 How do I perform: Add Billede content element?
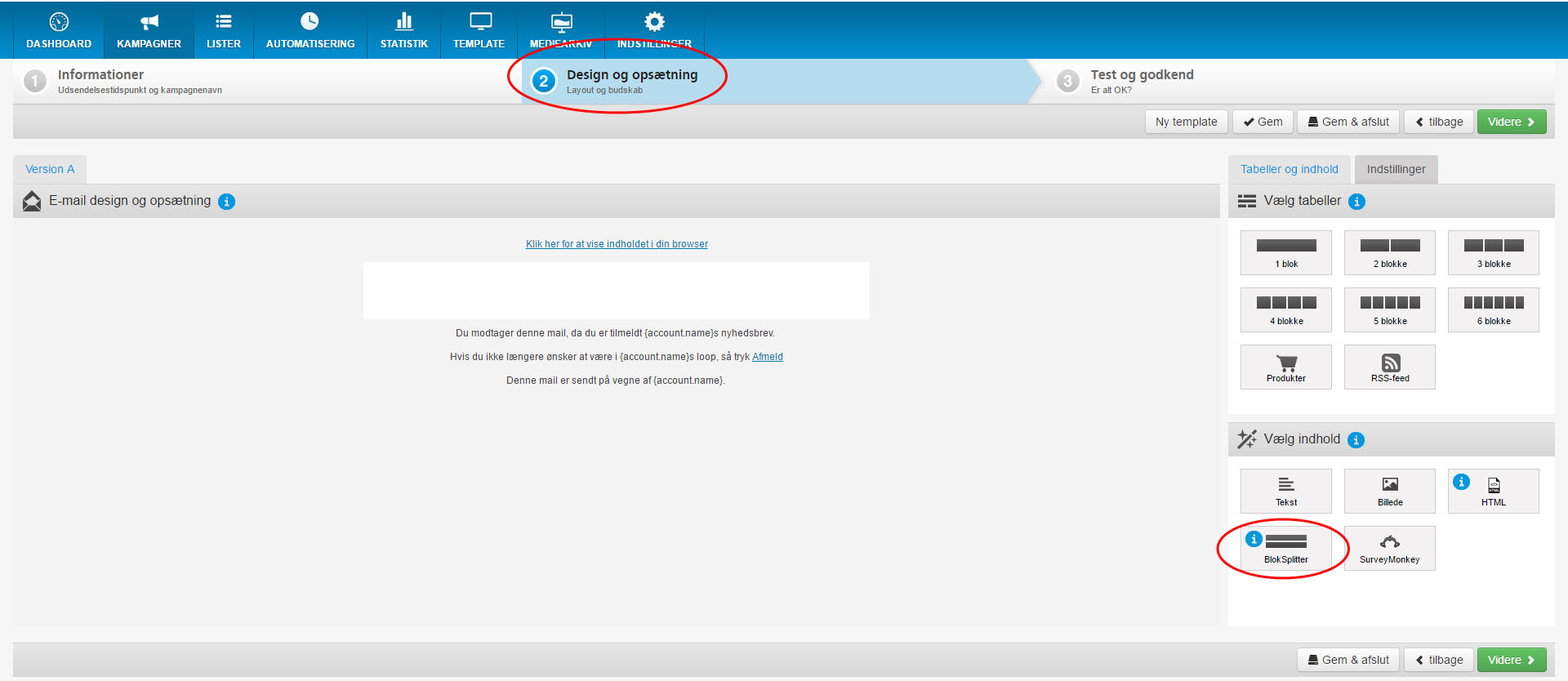click(x=1390, y=491)
